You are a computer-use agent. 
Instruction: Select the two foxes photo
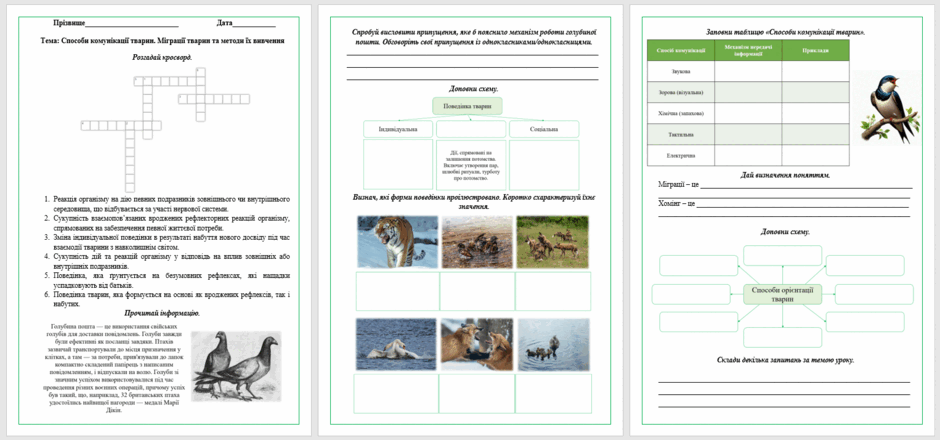point(477,345)
